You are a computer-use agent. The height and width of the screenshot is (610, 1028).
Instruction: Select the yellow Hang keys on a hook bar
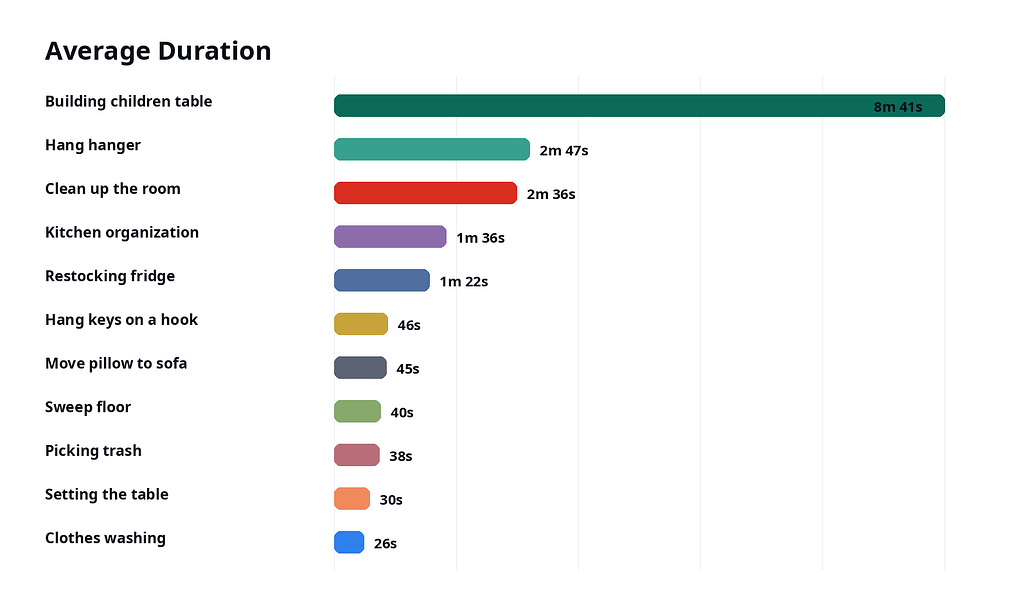[x=361, y=324]
